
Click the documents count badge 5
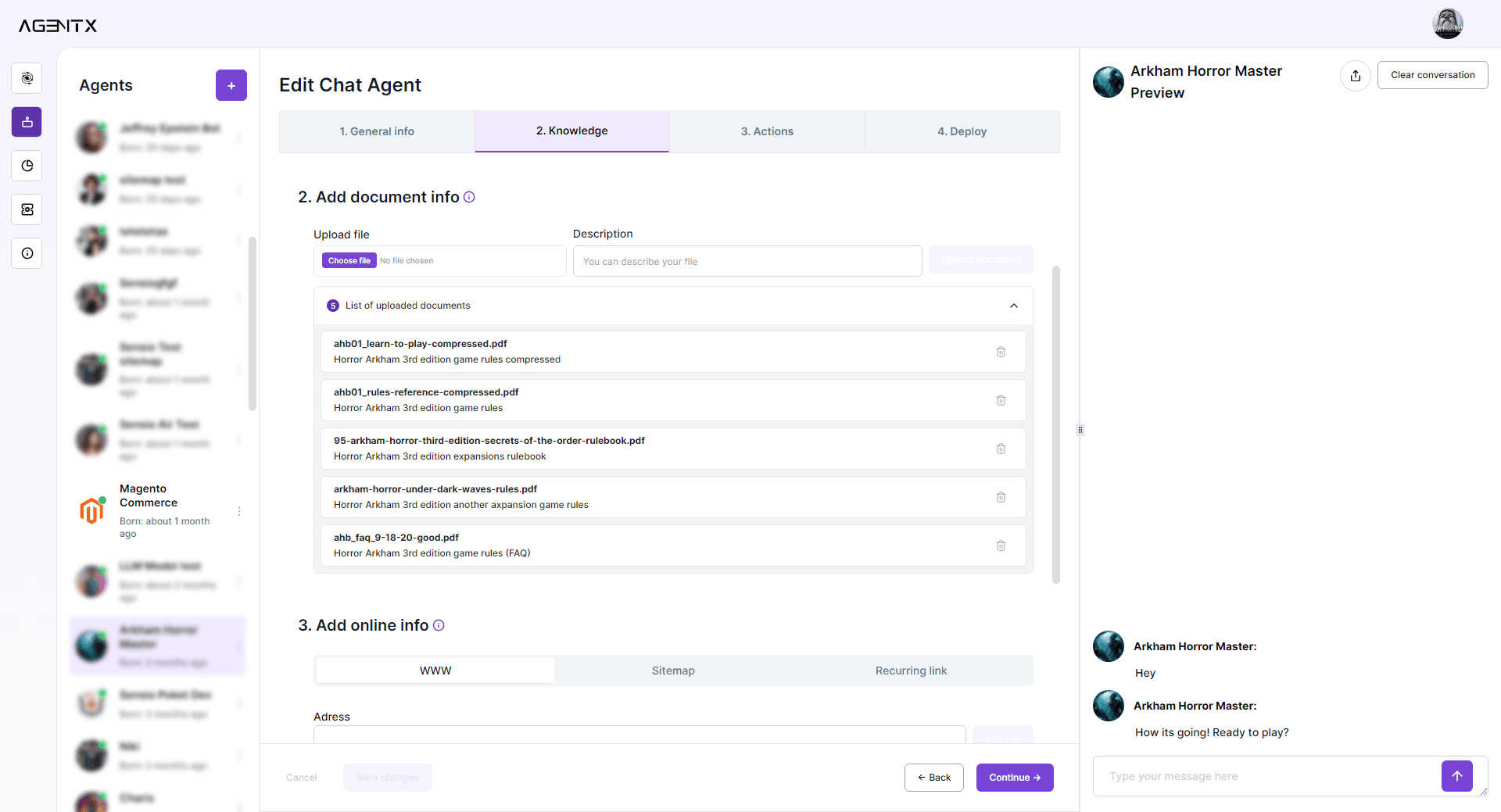pyautogui.click(x=333, y=306)
